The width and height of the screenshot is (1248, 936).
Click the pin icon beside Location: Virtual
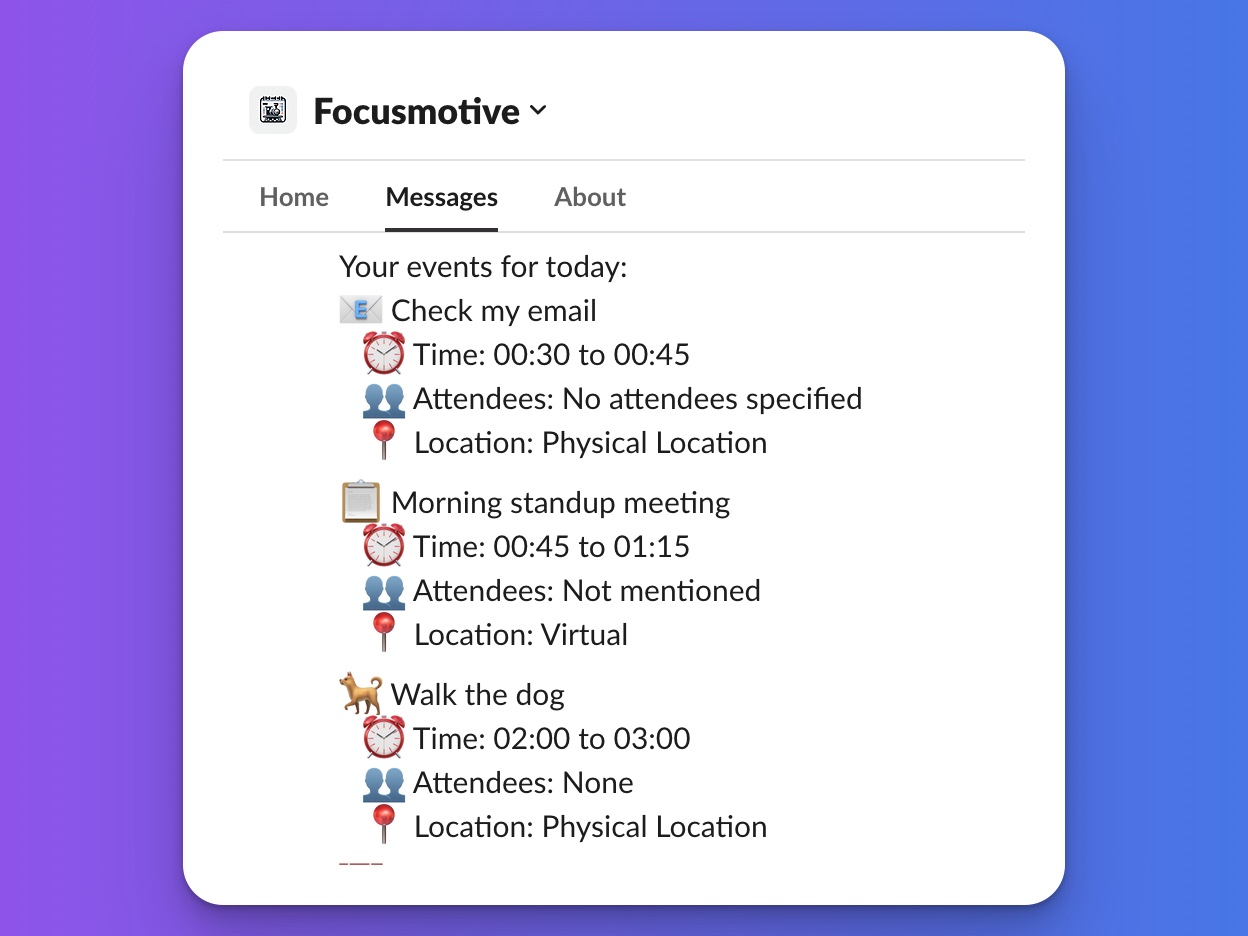click(x=383, y=634)
